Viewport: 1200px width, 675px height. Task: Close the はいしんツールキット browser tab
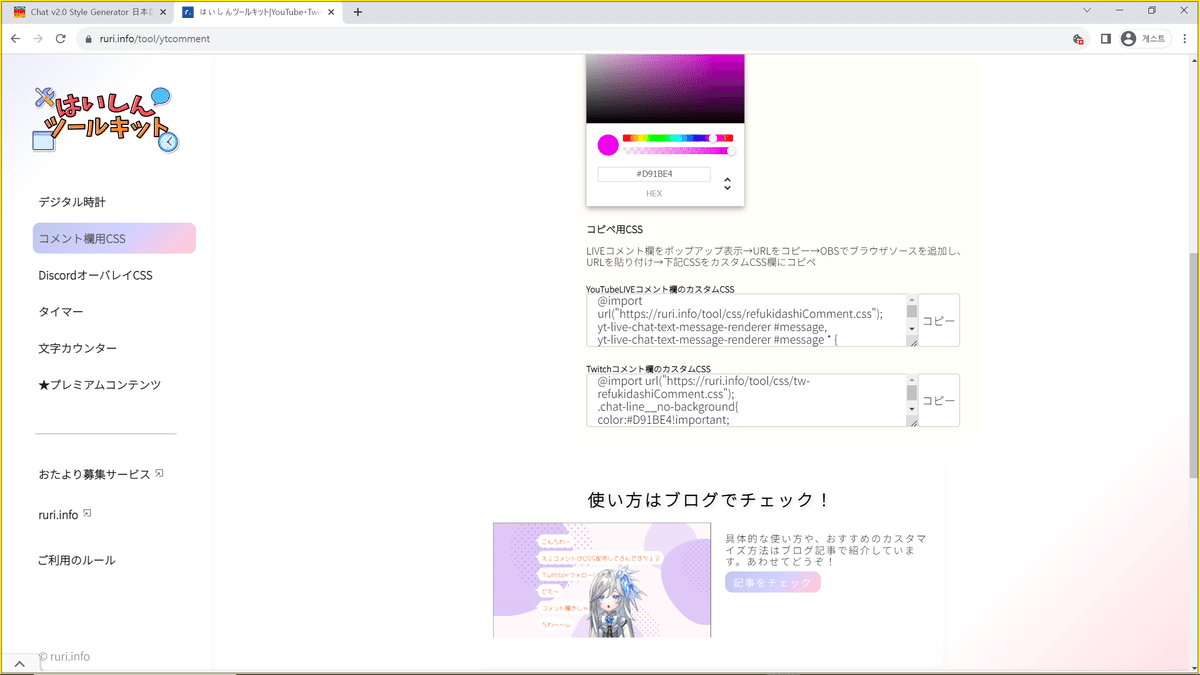pos(331,12)
